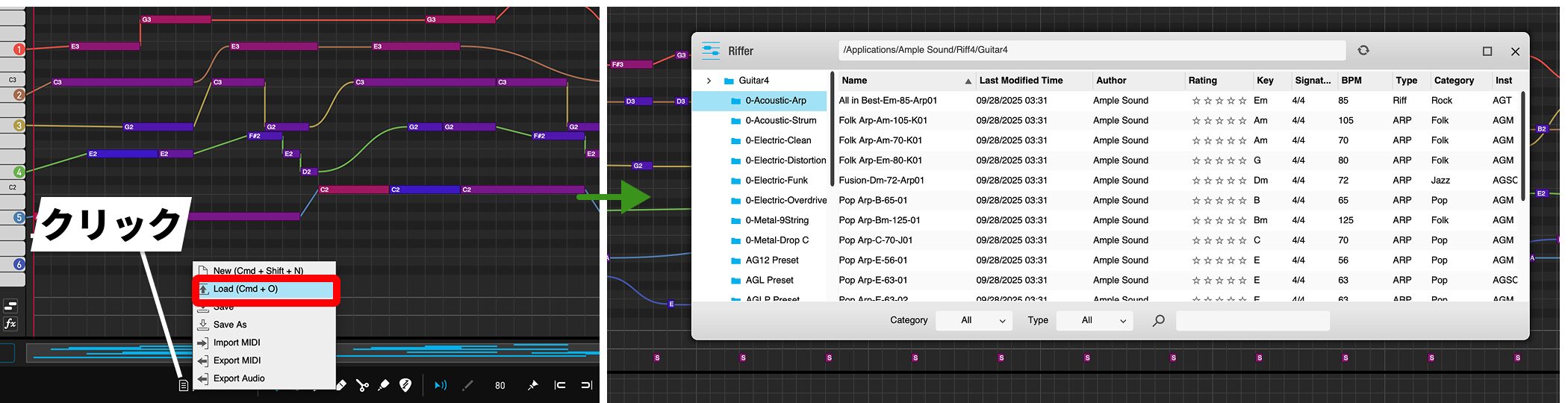The image size is (1568, 403).
Task: Select the 0-Acoustic-Strum folder
Action: click(x=760, y=121)
